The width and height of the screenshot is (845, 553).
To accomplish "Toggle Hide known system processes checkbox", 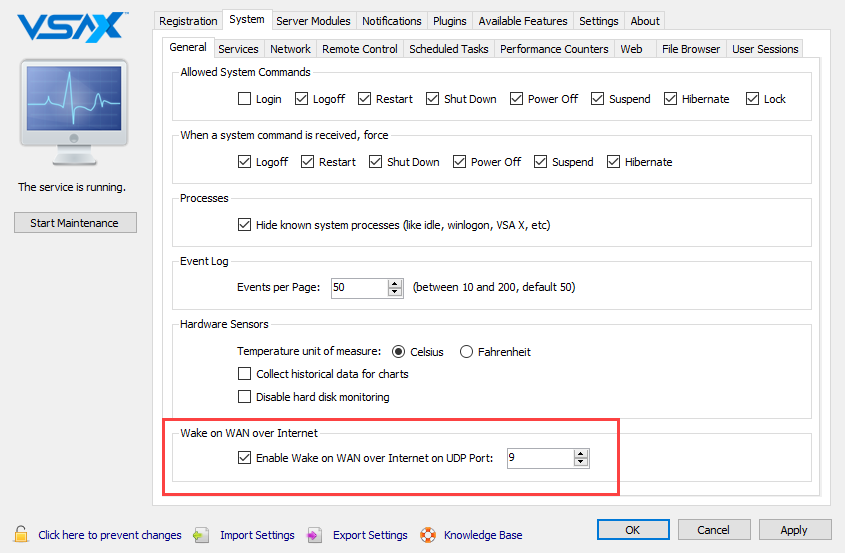I will coord(245,225).
